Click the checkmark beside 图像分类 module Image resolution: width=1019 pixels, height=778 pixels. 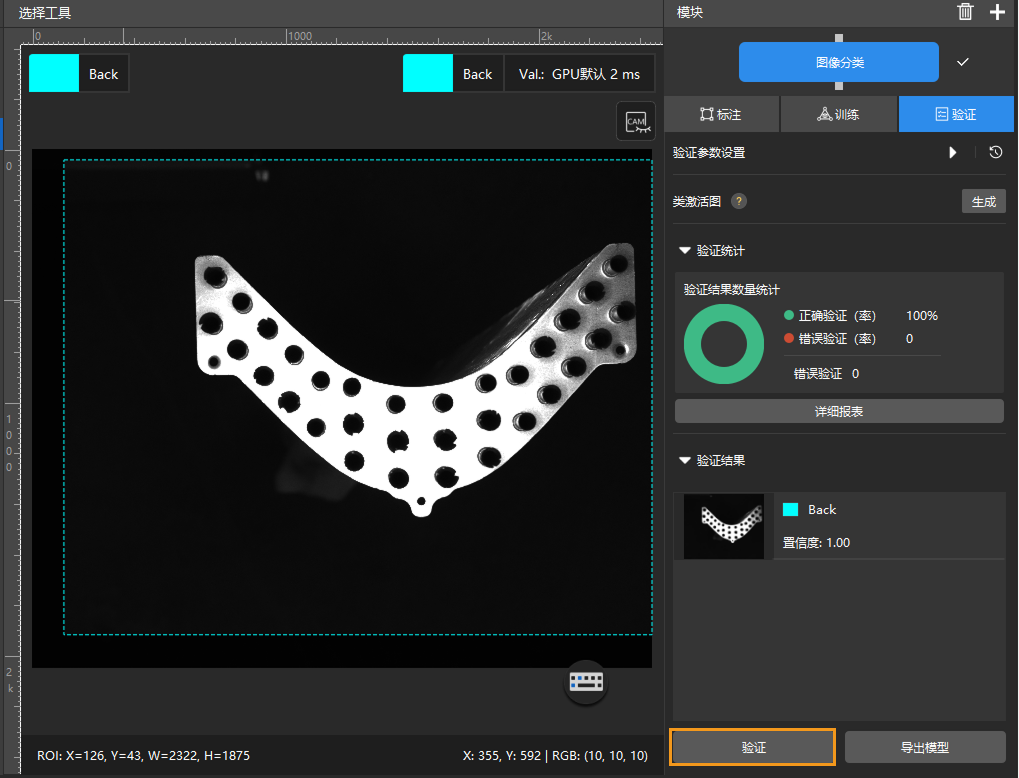coord(962,62)
